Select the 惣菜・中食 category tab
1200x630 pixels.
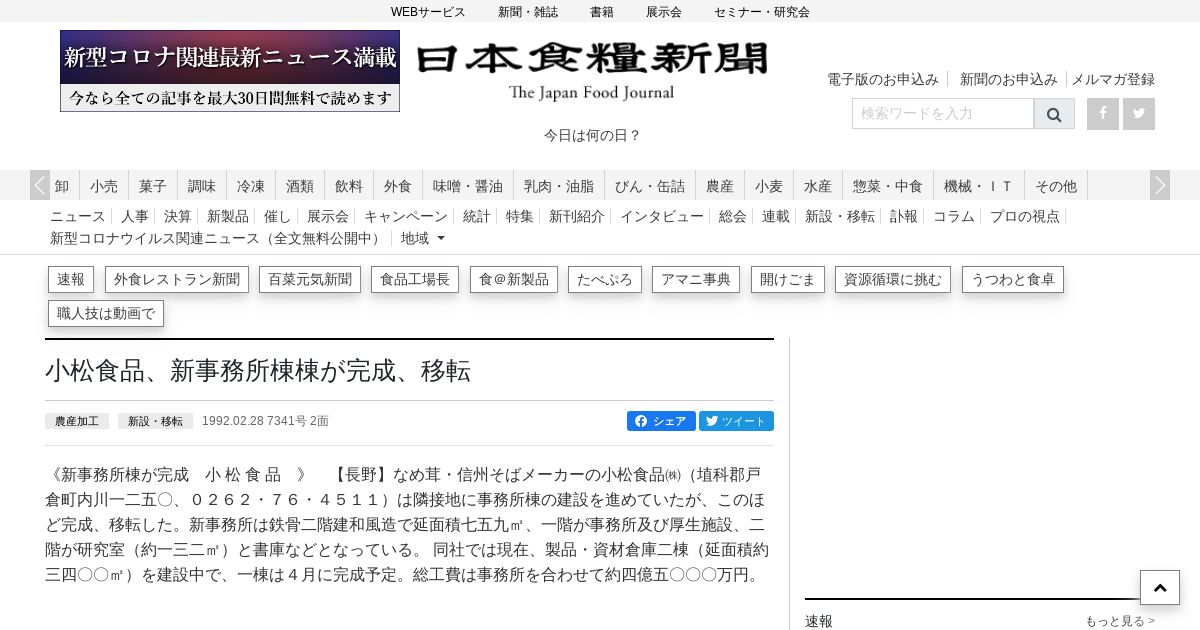pos(888,186)
